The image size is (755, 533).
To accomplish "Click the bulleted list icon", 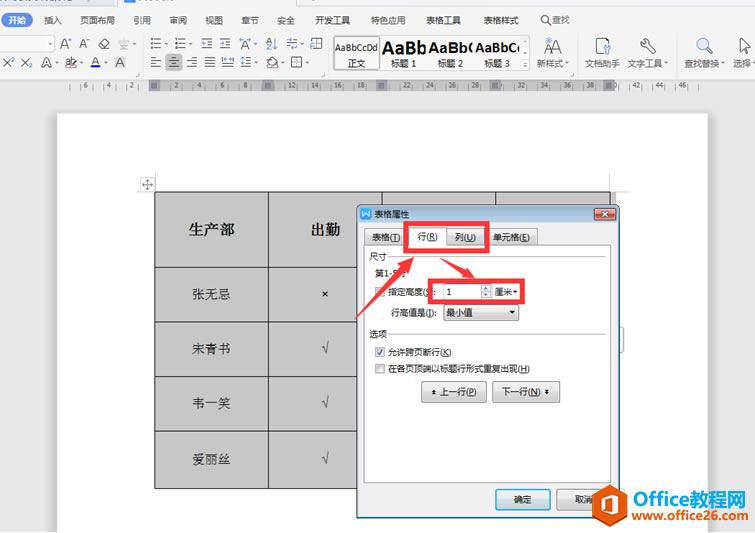I will tap(156, 44).
